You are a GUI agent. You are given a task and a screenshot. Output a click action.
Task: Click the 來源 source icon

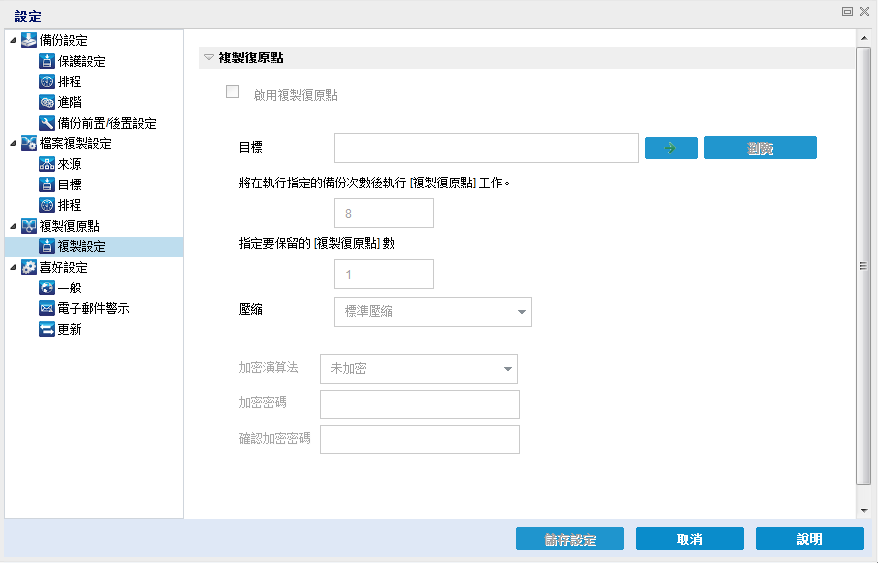[46, 164]
